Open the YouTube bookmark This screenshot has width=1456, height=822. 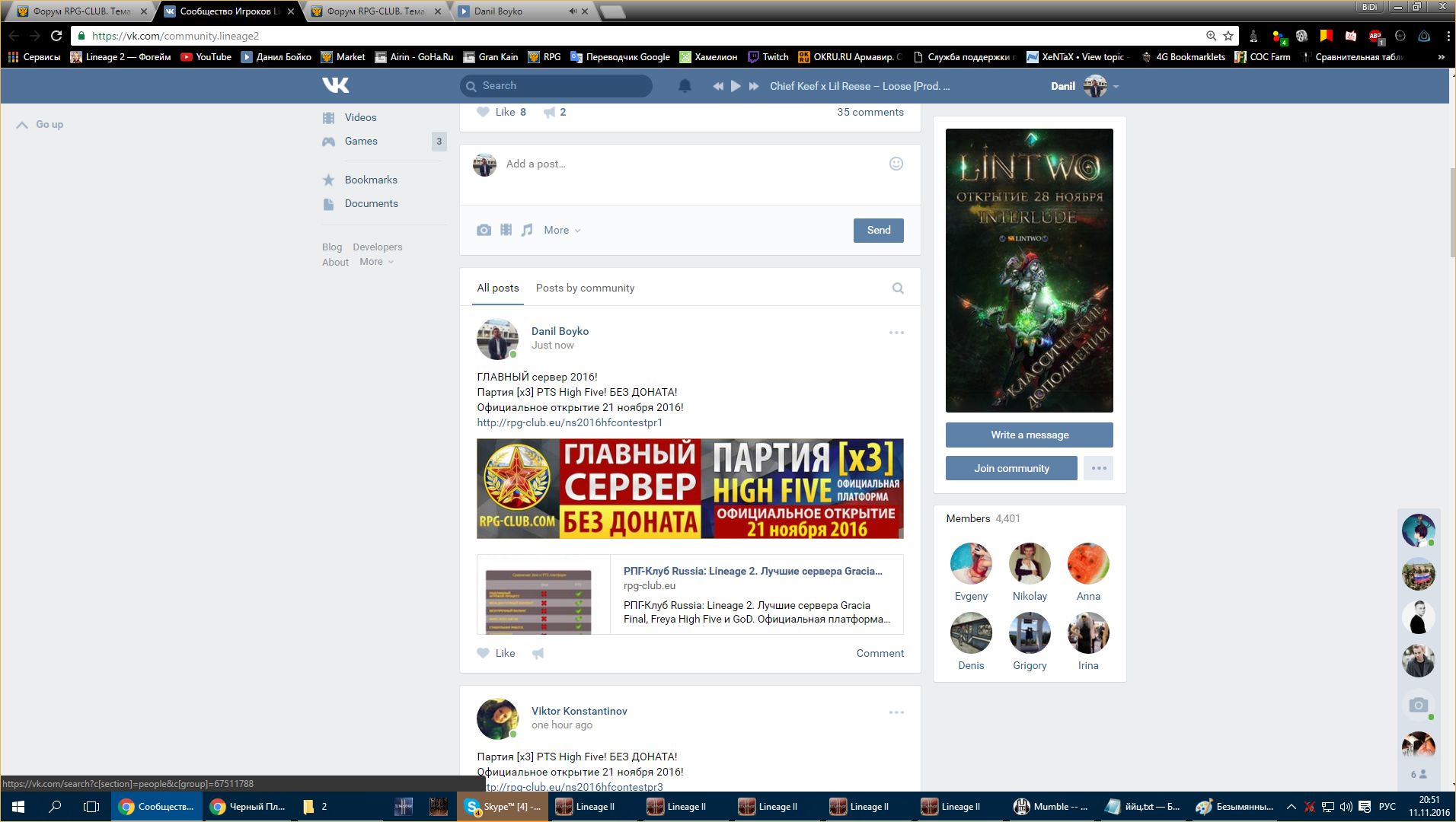point(206,57)
